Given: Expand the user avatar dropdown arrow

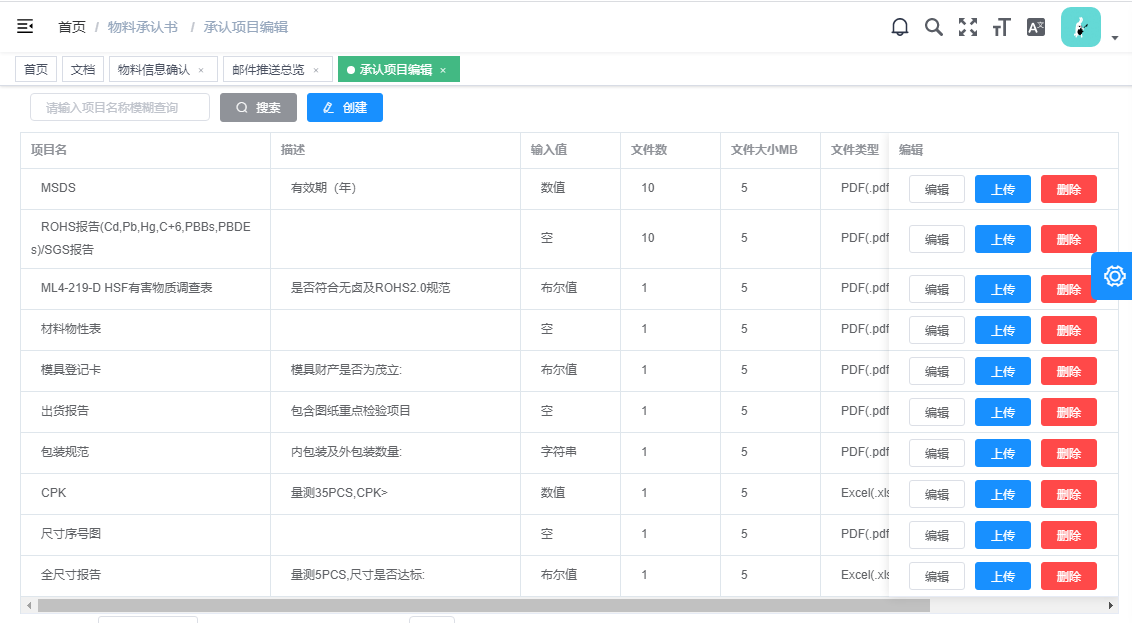Looking at the screenshot, I should 1115,39.
